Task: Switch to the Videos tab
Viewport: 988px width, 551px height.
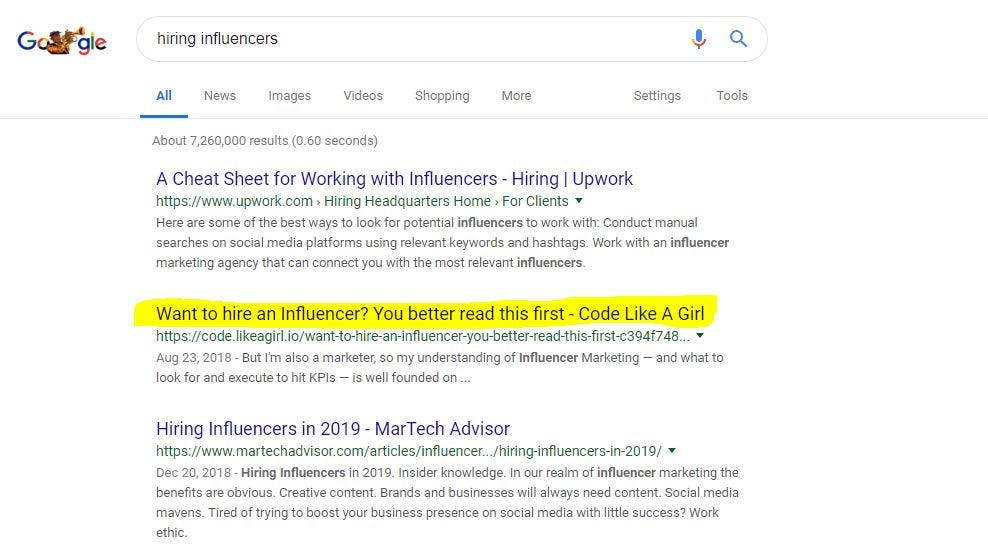Action: point(363,96)
